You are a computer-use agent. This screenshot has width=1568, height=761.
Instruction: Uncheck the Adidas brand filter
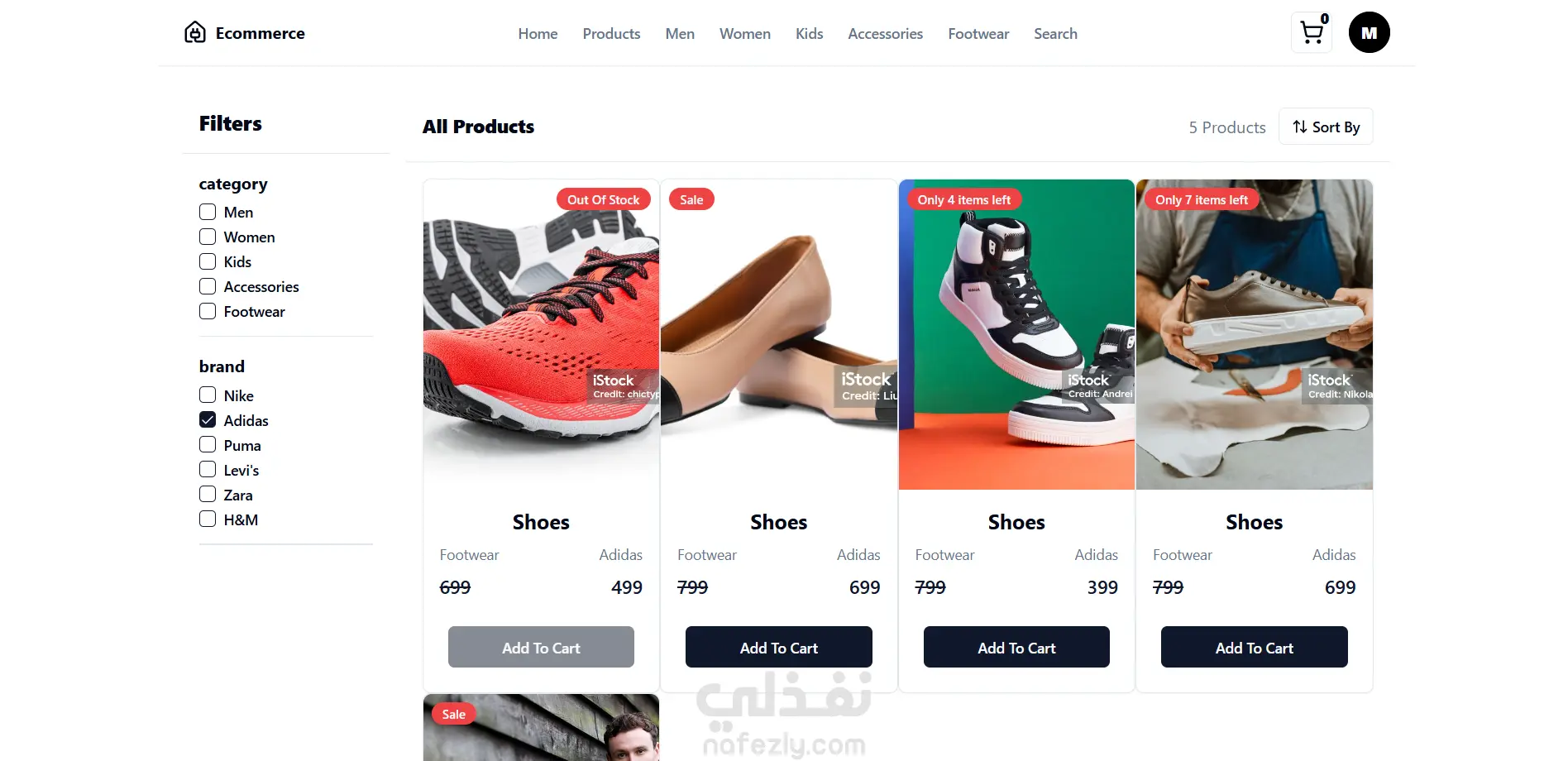pyautogui.click(x=208, y=419)
